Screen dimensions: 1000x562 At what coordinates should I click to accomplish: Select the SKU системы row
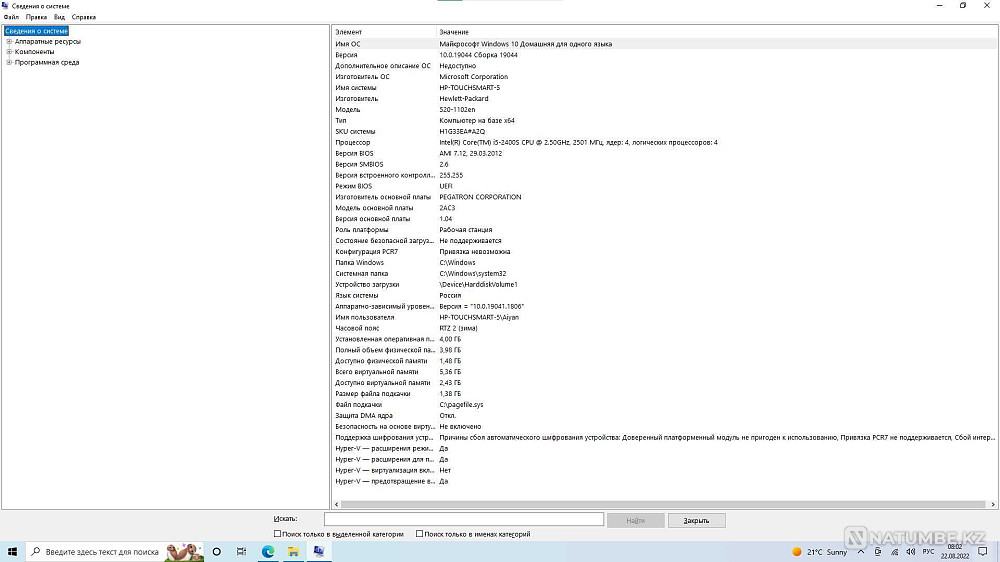[665, 131]
